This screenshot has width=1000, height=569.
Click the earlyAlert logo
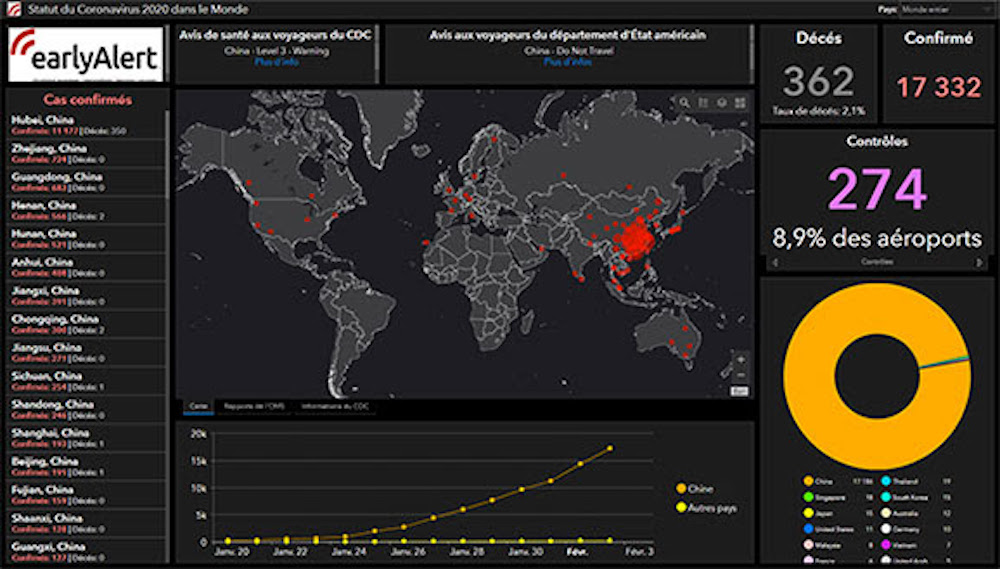(85, 55)
